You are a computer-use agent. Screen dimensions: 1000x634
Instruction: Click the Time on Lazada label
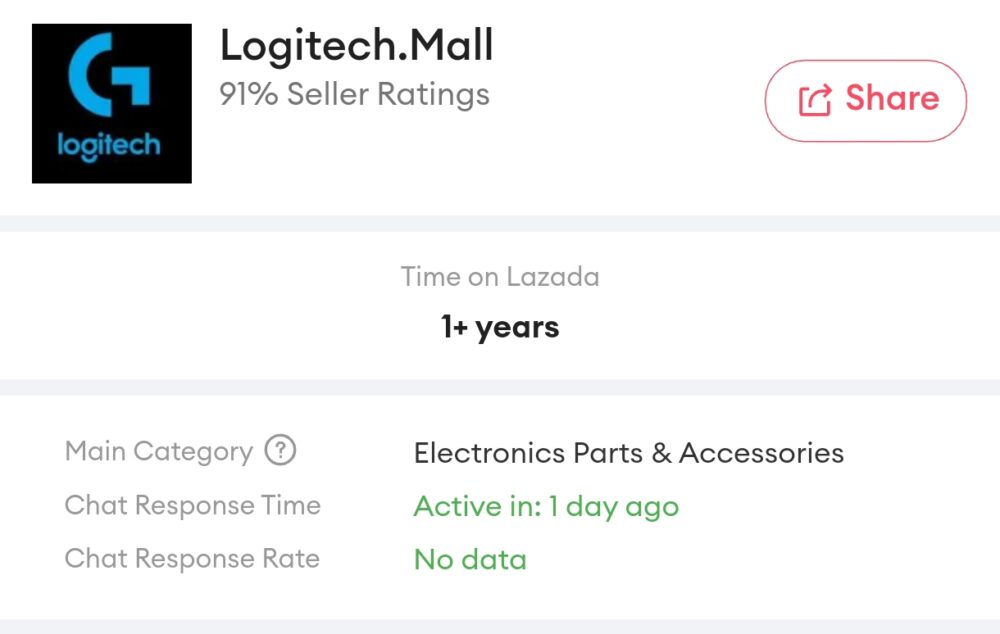(499, 277)
